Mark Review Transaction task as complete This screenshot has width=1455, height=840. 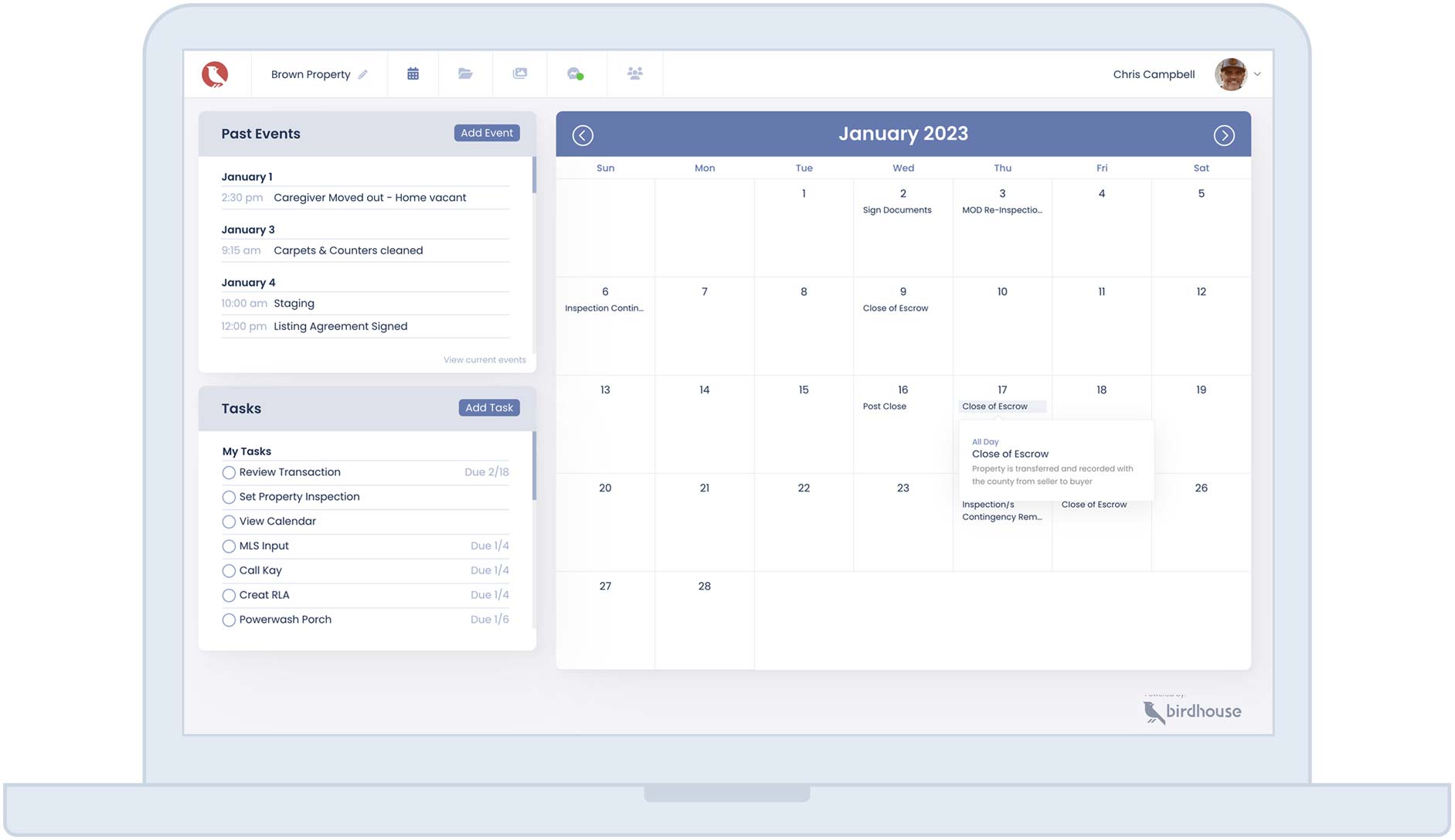pyautogui.click(x=229, y=472)
